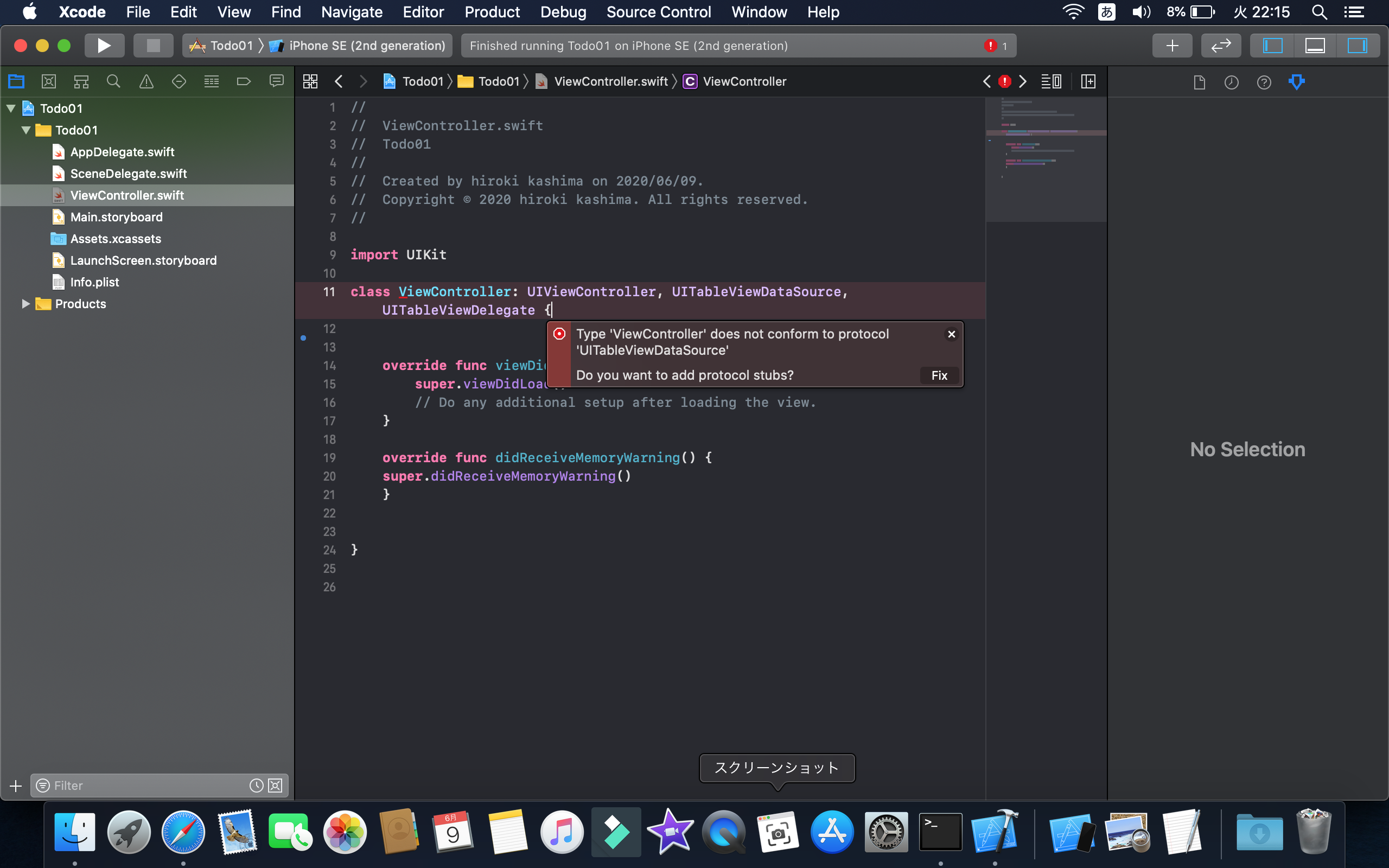This screenshot has height=868, width=1389.
Task: Click the Fix button in error popup
Action: [x=939, y=375]
